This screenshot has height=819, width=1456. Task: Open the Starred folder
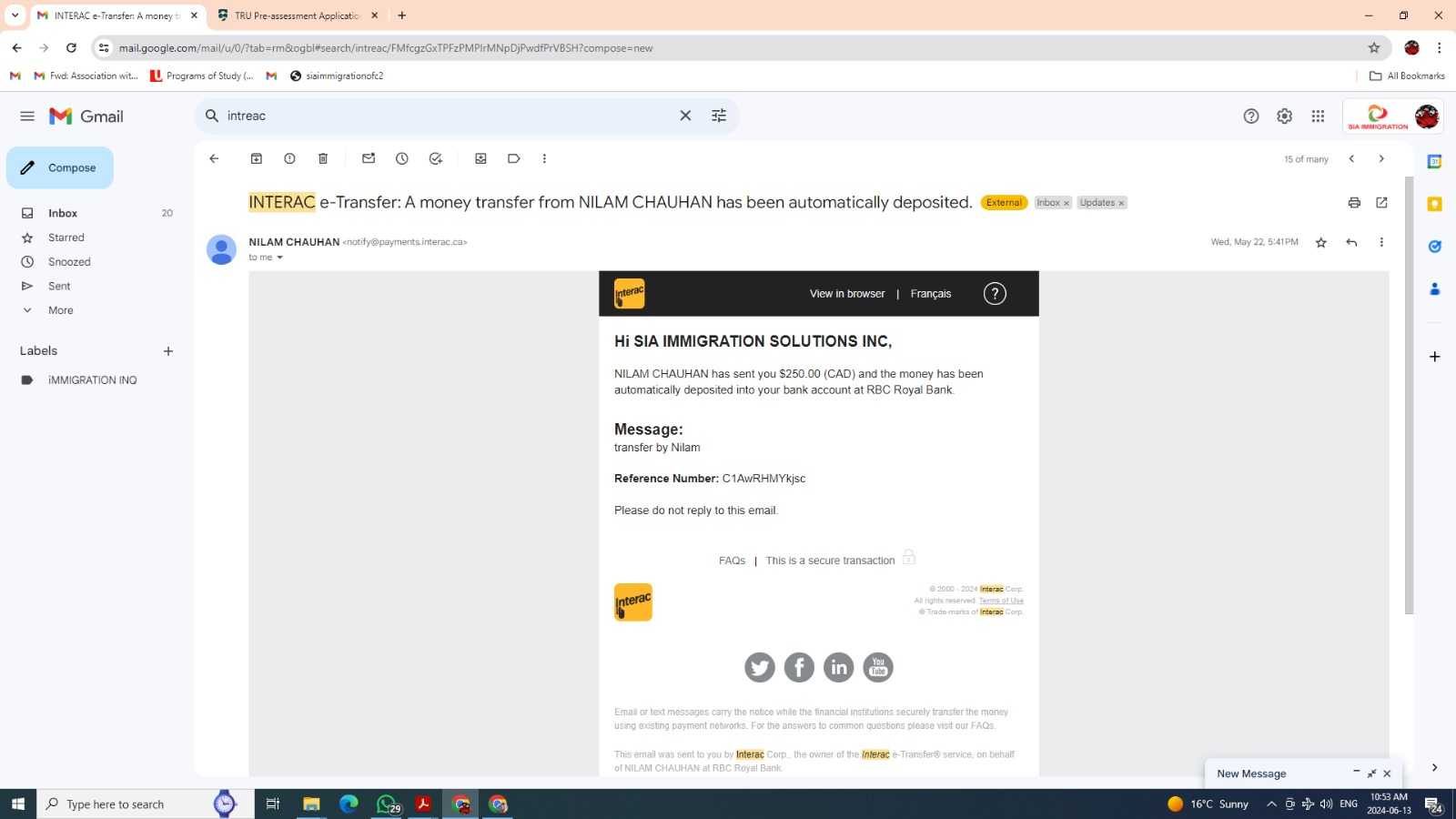(x=66, y=238)
